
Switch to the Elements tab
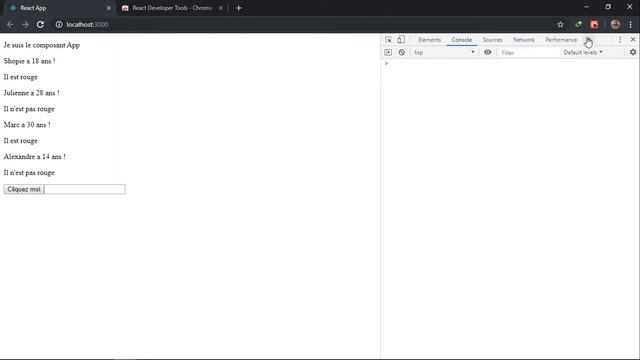pos(429,40)
